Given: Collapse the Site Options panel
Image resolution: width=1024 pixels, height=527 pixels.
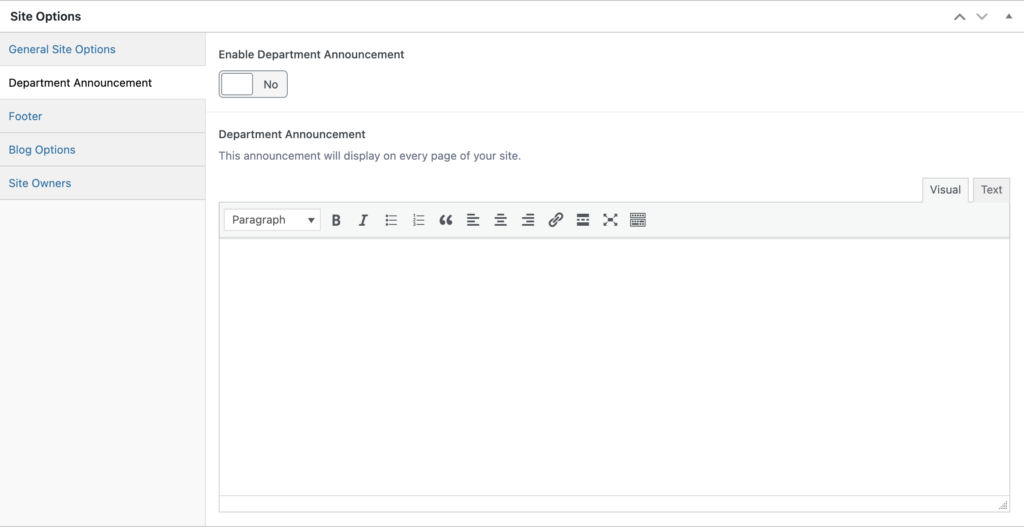Looking at the screenshot, I should pyautogui.click(x=1008, y=16).
